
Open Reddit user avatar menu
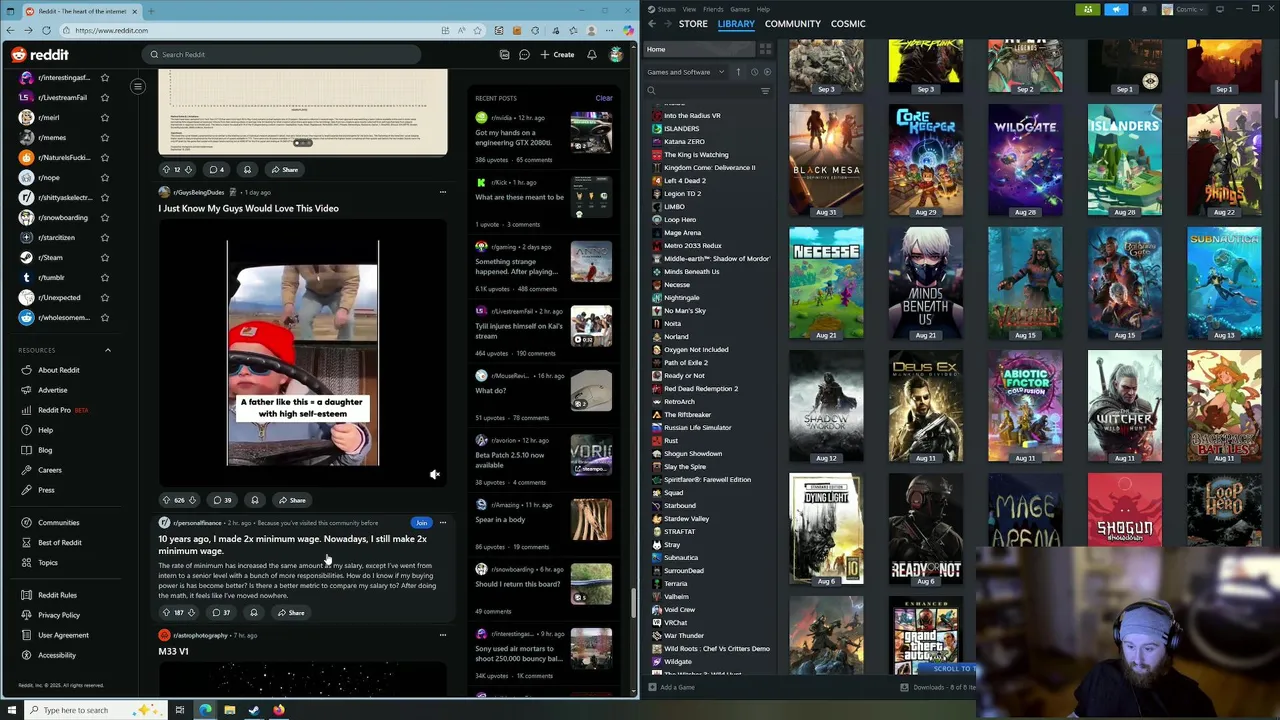pyautogui.click(x=616, y=55)
